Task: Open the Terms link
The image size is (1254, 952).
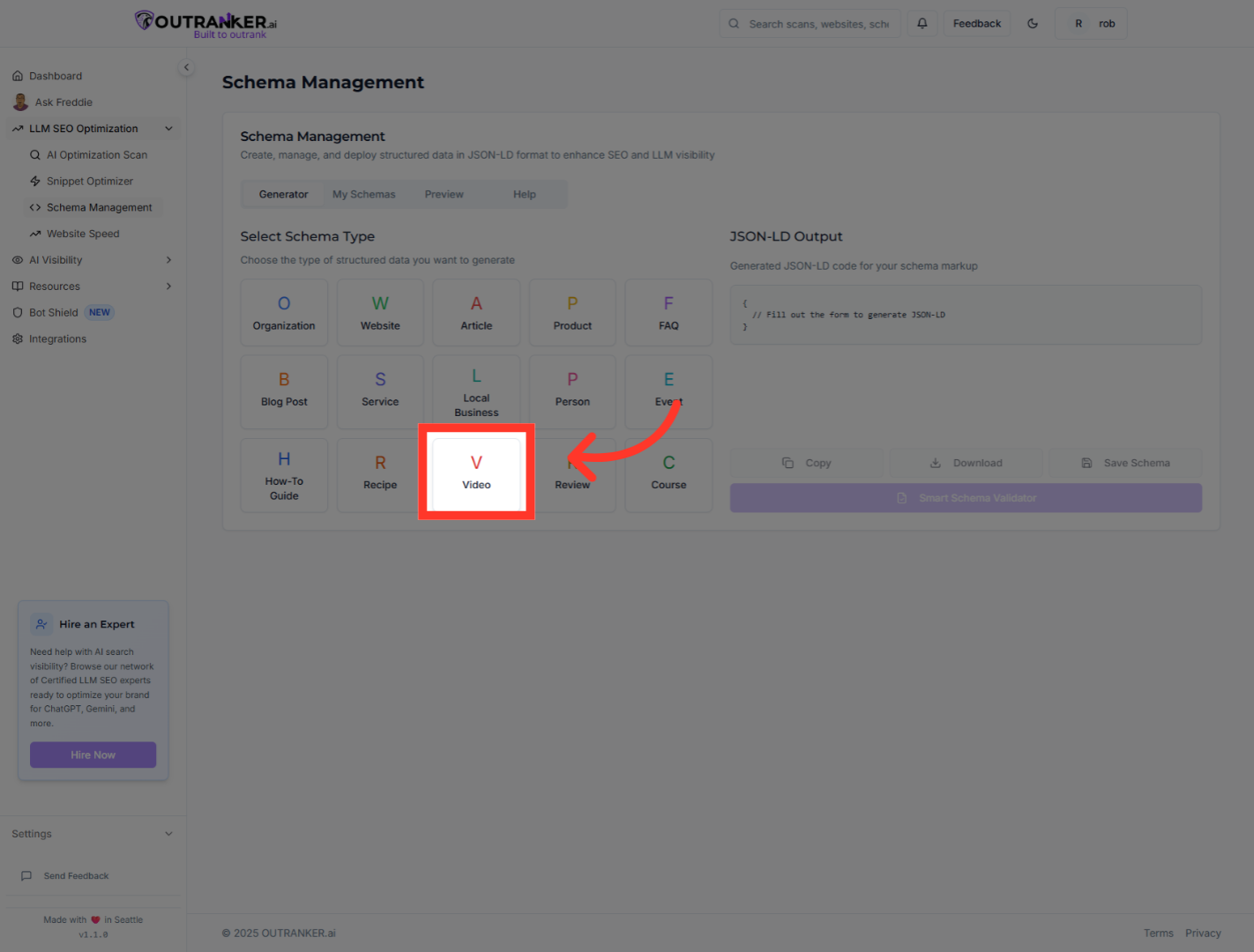Action: pyautogui.click(x=1159, y=933)
